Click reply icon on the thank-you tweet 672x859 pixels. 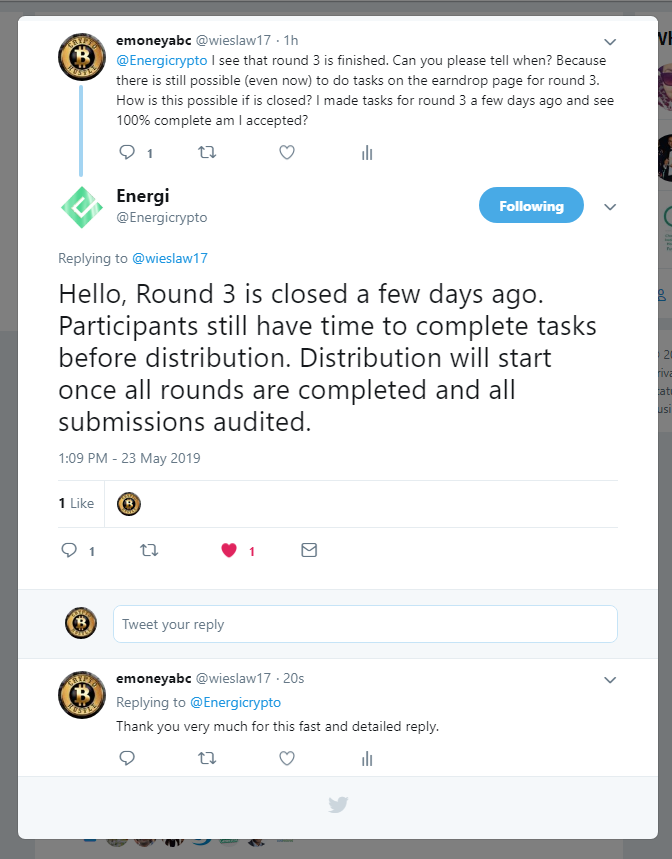[127, 758]
